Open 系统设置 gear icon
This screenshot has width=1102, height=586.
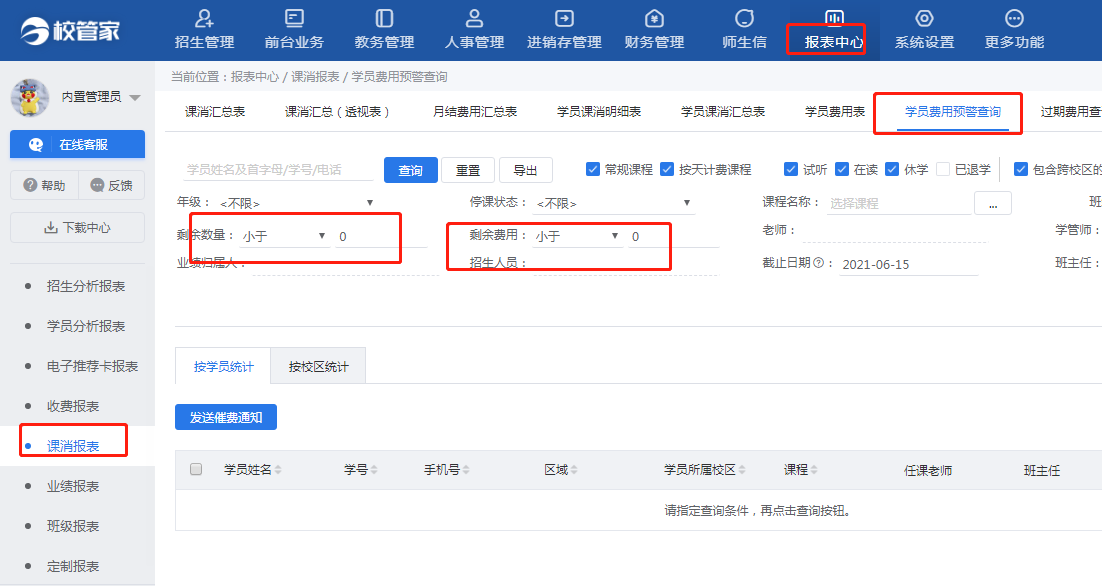tap(924, 18)
